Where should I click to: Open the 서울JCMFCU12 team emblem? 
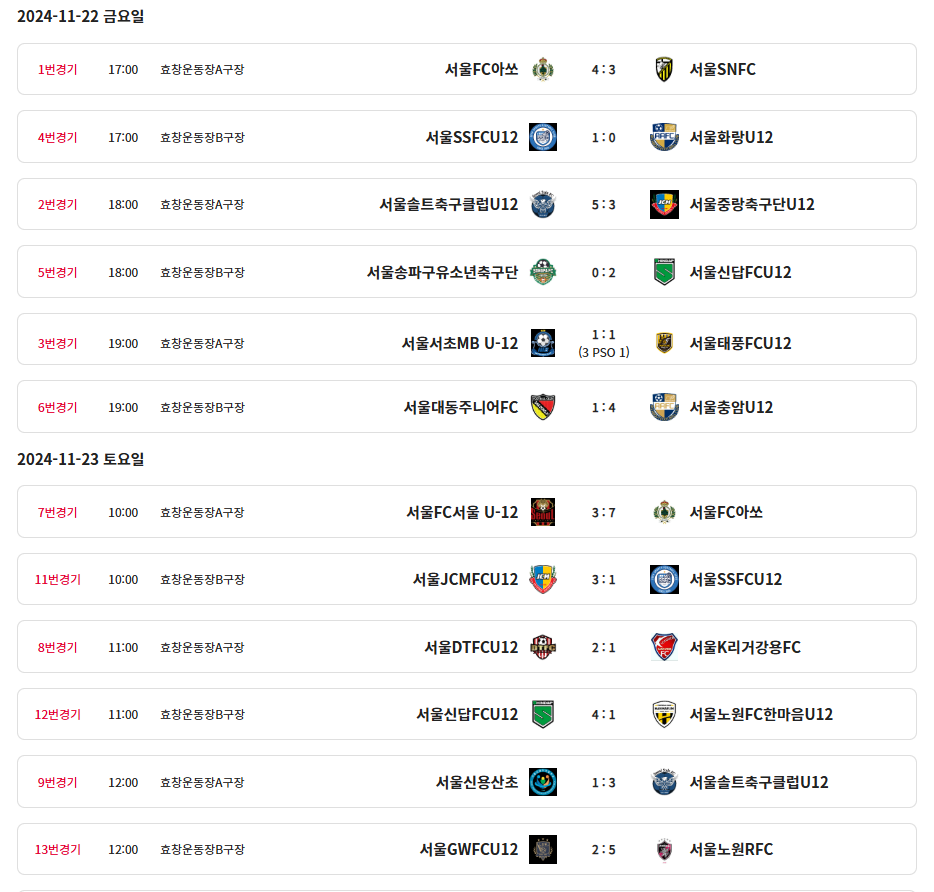[x=543, y=579]
